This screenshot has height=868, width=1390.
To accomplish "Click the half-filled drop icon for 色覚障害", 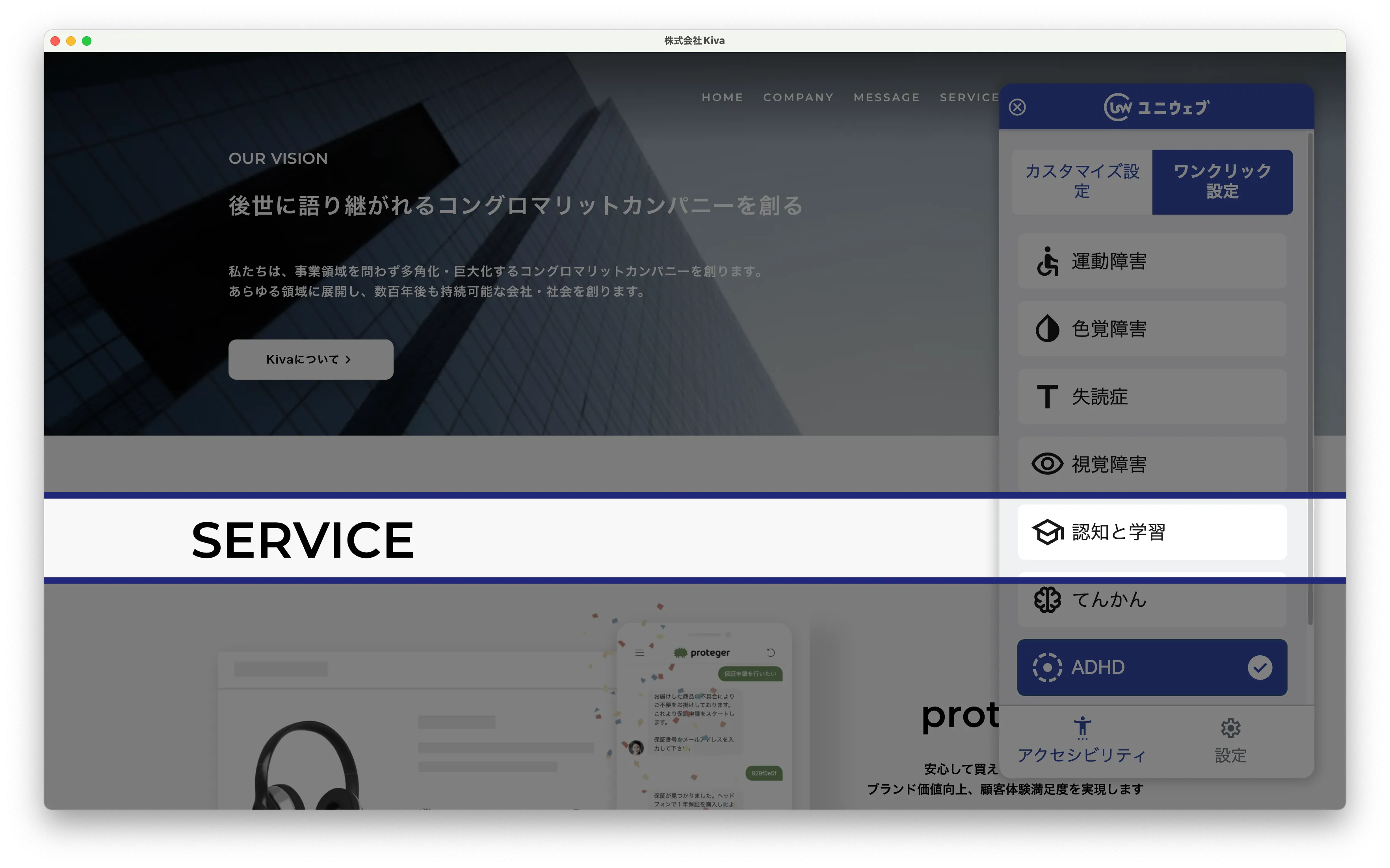I will coord(1047,329).
